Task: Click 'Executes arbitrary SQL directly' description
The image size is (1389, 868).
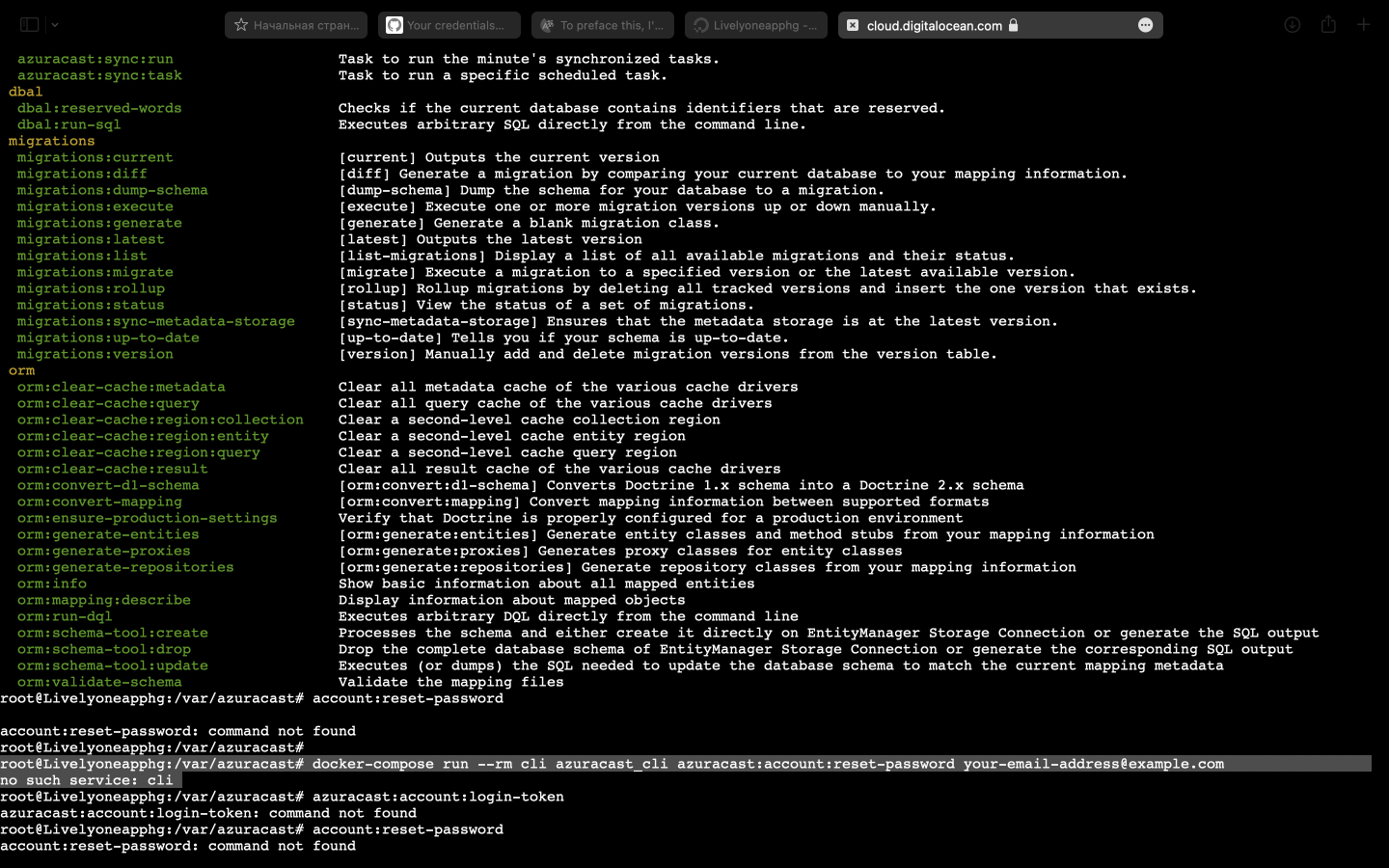Action: pos(573,124)
